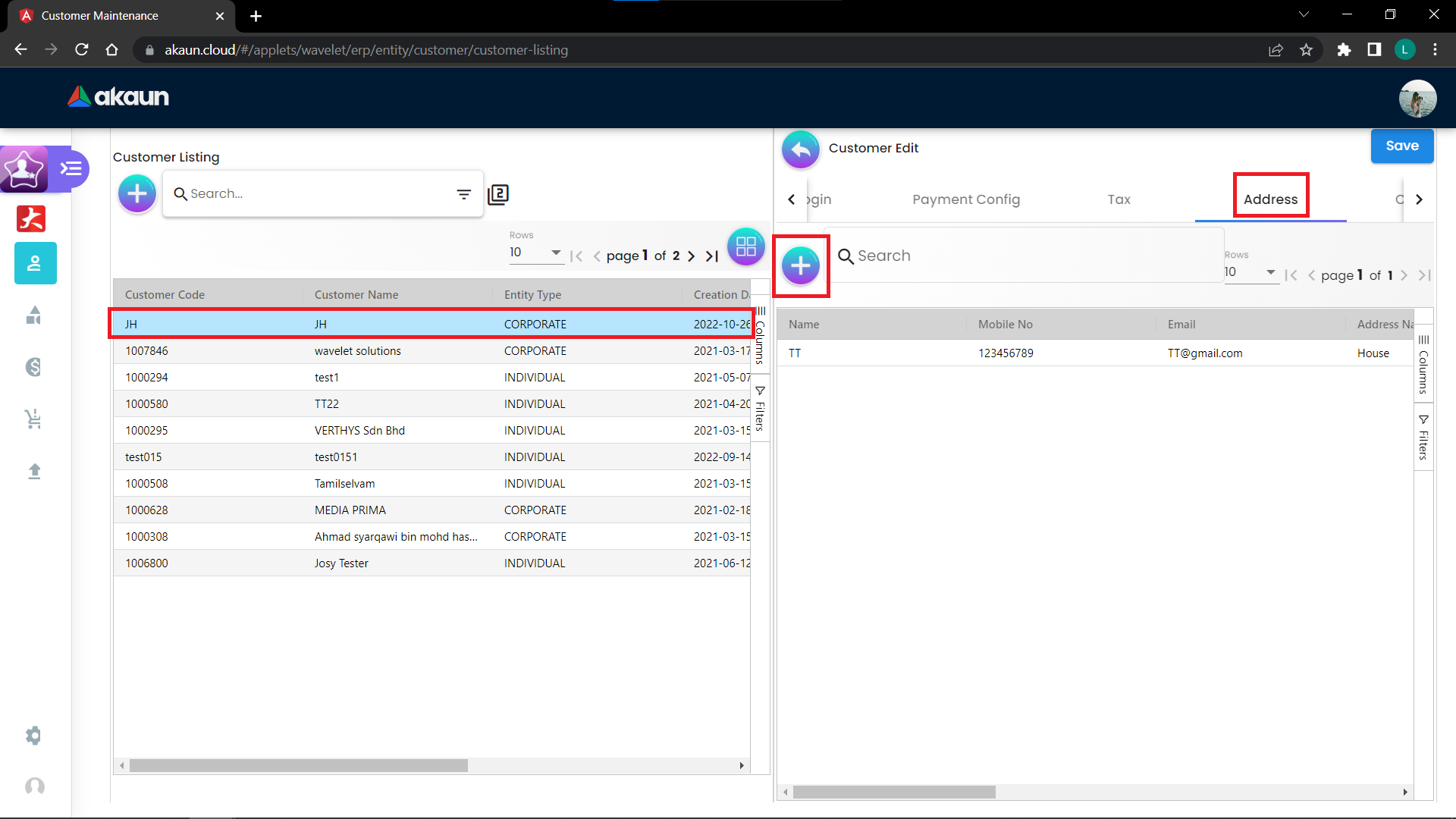Expand the customer listing Rows dropdown
The width and height of the screenshot is (1456, 819).
pos(535,253)
